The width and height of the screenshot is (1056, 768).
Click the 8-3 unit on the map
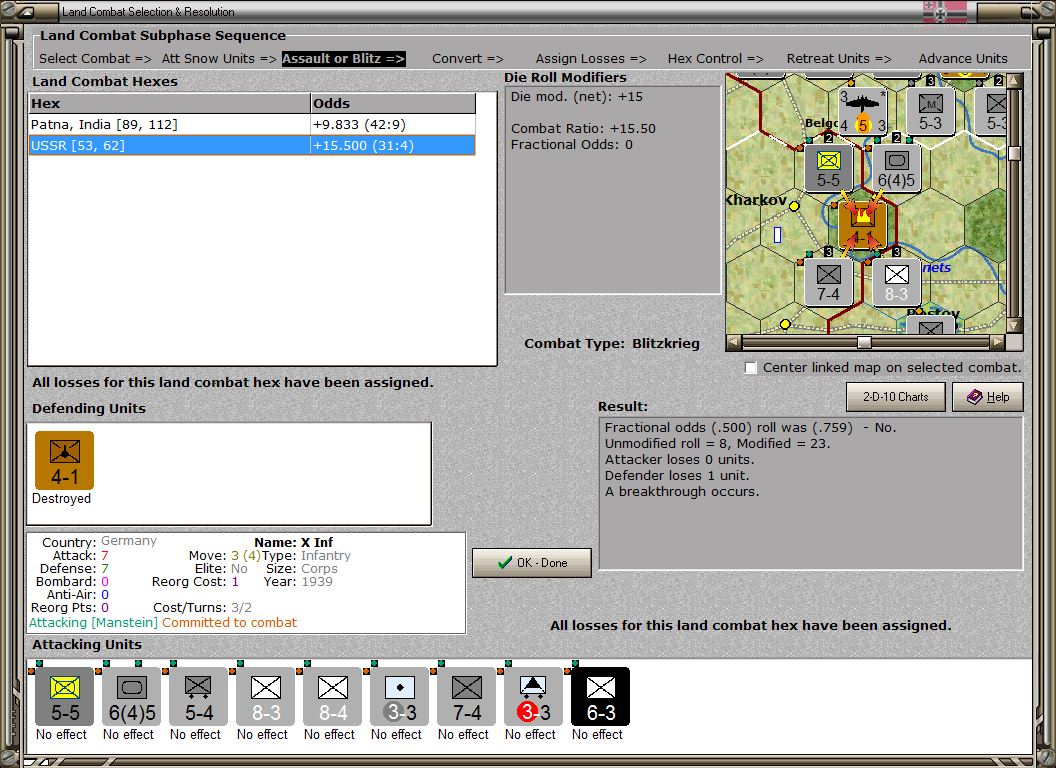click(x=896, y=282)
